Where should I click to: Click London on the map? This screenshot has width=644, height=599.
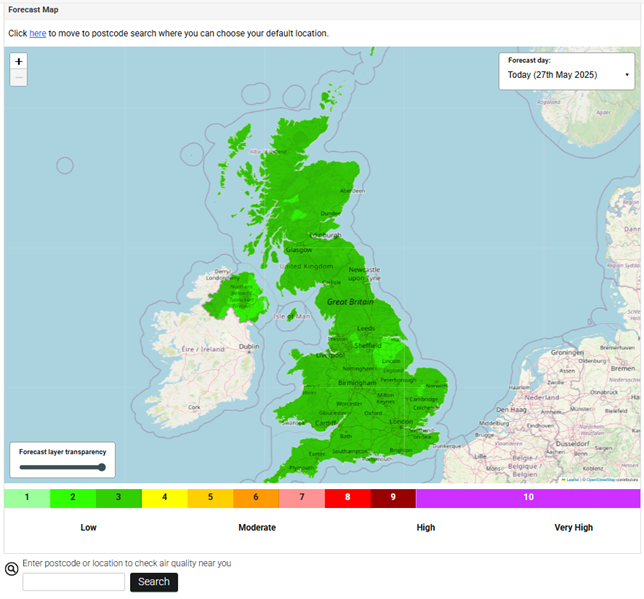coord(401,422)
